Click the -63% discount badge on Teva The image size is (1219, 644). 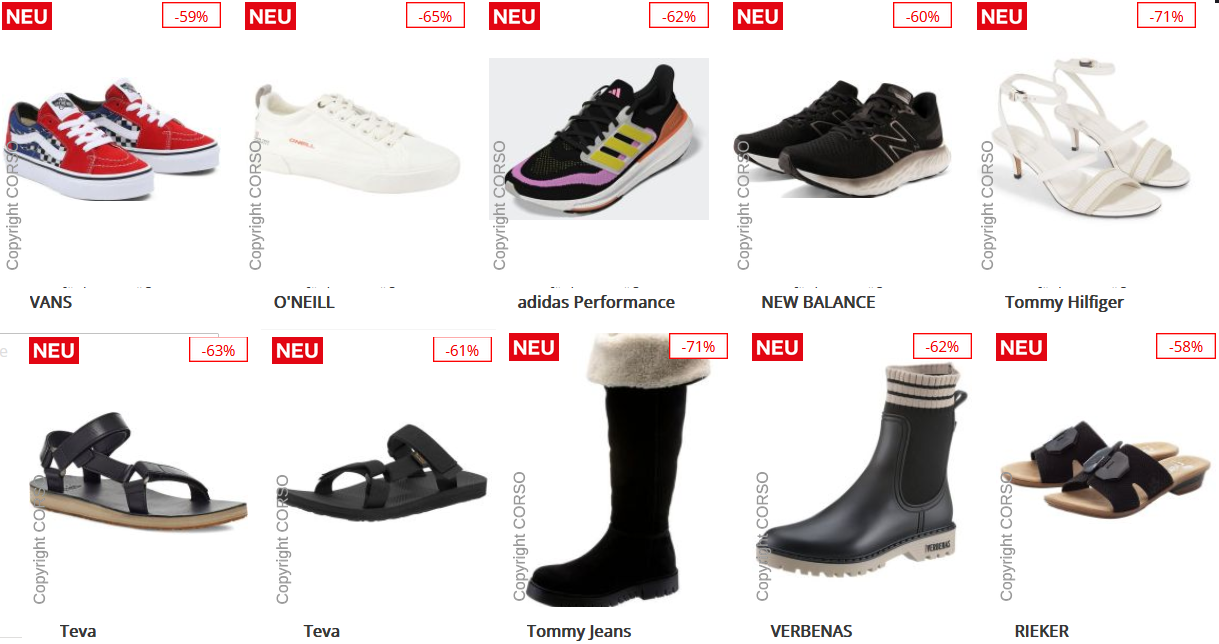click(218, 350)
